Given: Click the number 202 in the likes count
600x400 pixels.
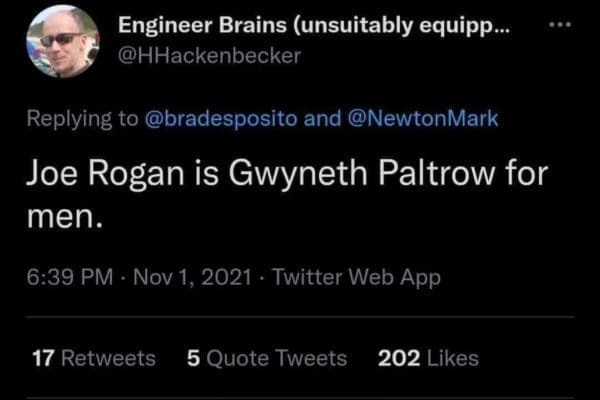Looking at the screenshot, I should [399, 358].
